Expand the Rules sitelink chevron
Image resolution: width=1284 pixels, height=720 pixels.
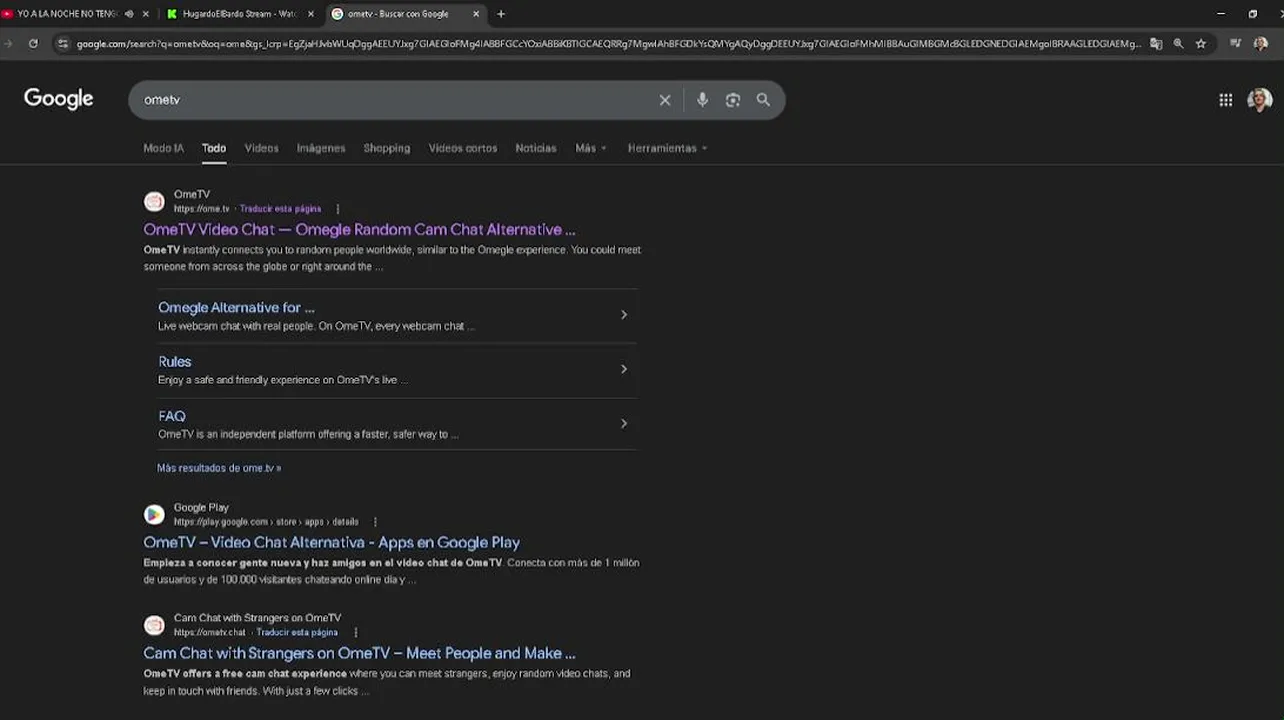(624, 369)
